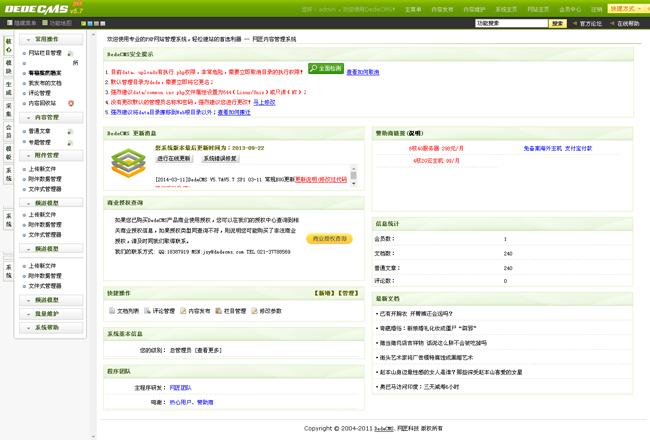
Task: Open the 赞助商 link in 鸣谢 row
Action: click(205, 402)
